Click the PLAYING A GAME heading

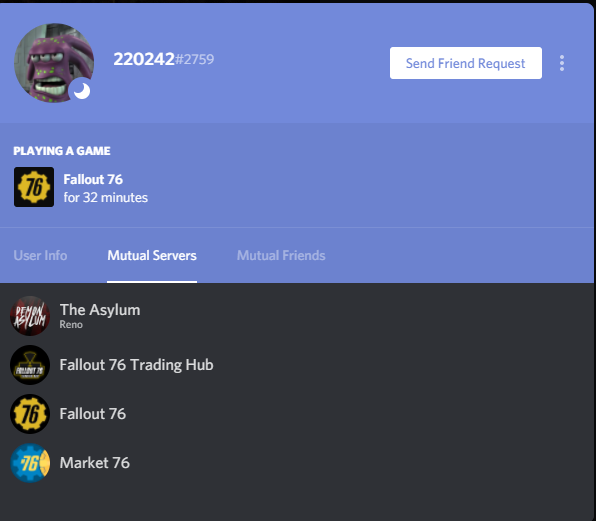pyautogui.click(x=62, y=151)
